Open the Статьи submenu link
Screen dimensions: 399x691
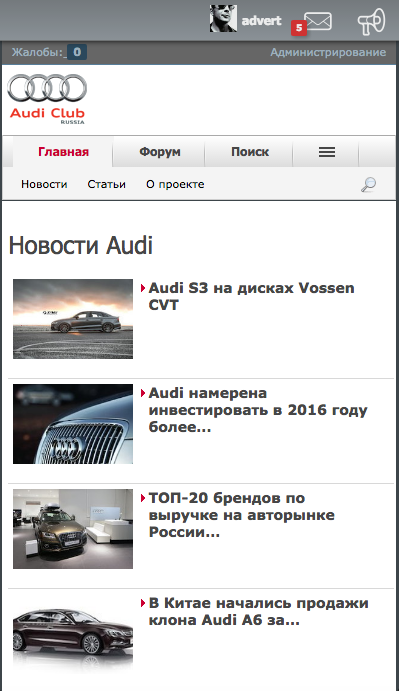pos(106,184)
